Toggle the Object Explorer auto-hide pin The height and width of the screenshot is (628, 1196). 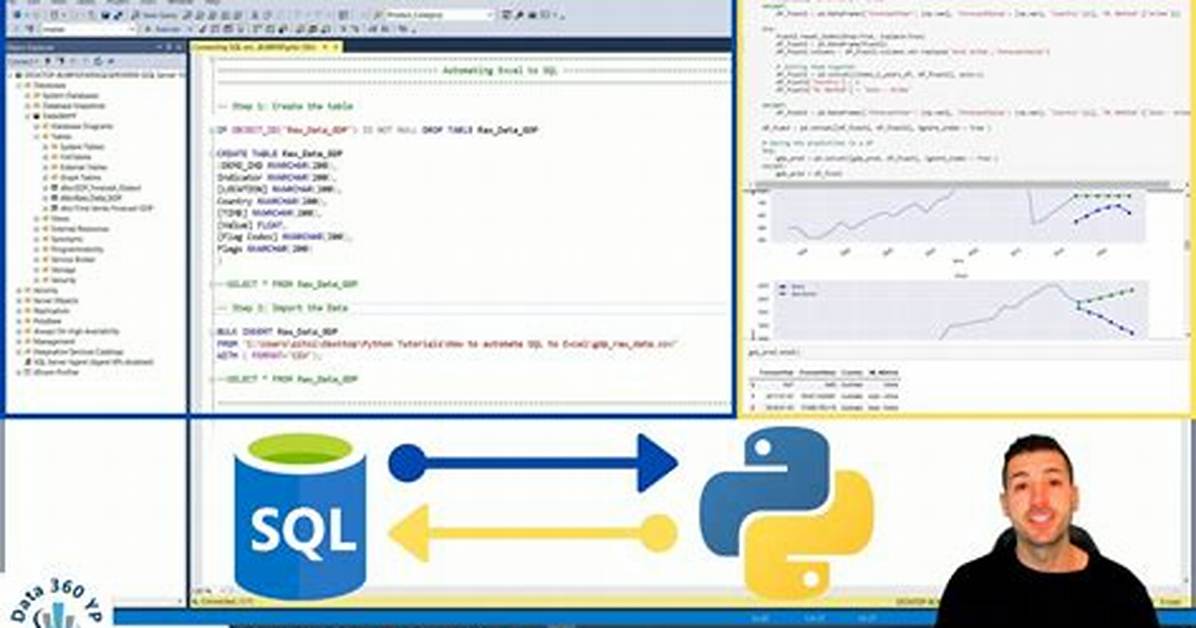pyautogui.click(x=169, y=47)
